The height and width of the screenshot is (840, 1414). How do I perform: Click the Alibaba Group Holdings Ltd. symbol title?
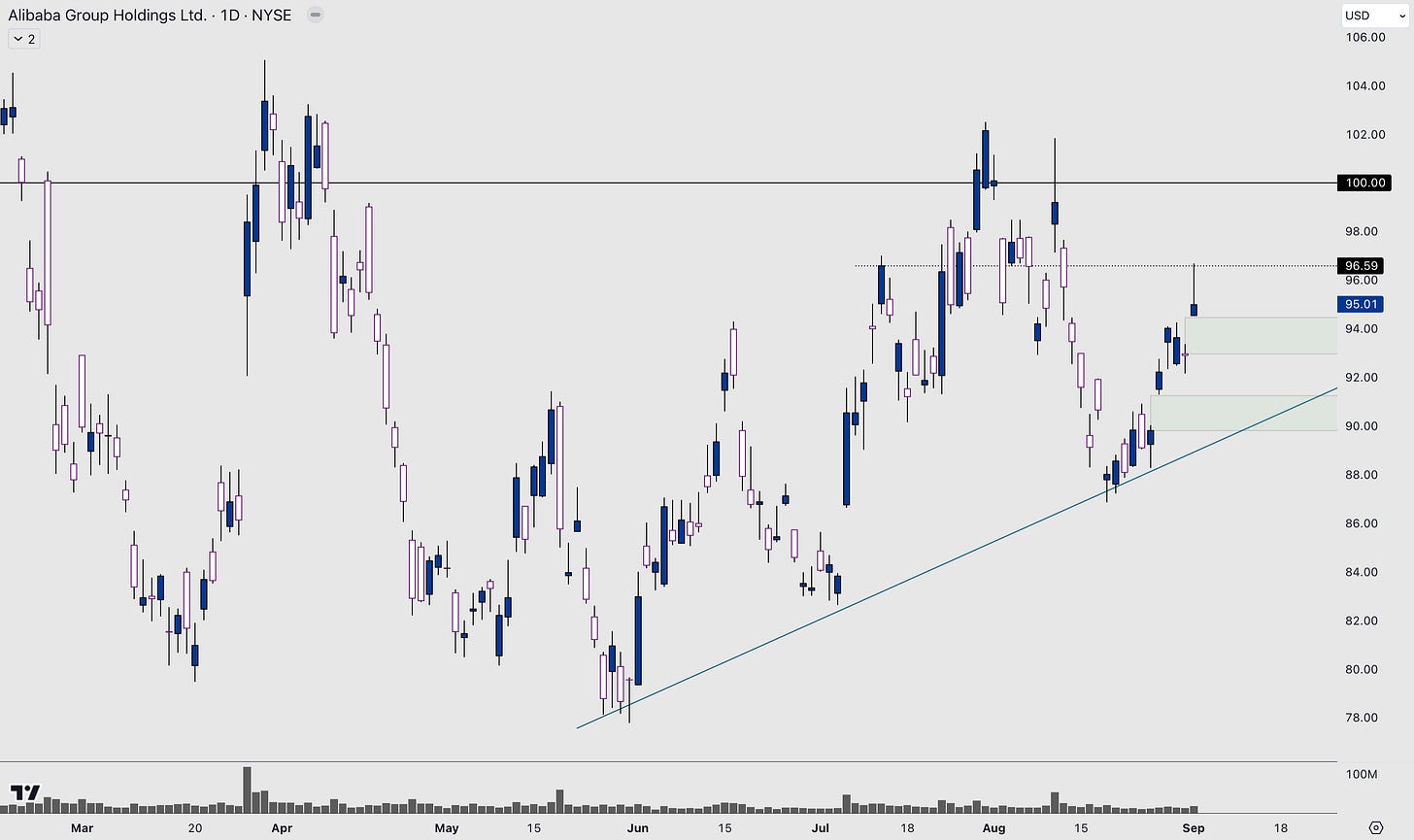(x=108, y=16)
